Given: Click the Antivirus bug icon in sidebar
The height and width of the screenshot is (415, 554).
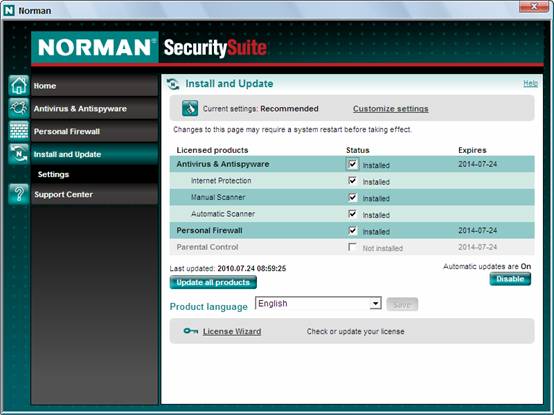Looking at the screenshot, I should [x=19, y=108].
